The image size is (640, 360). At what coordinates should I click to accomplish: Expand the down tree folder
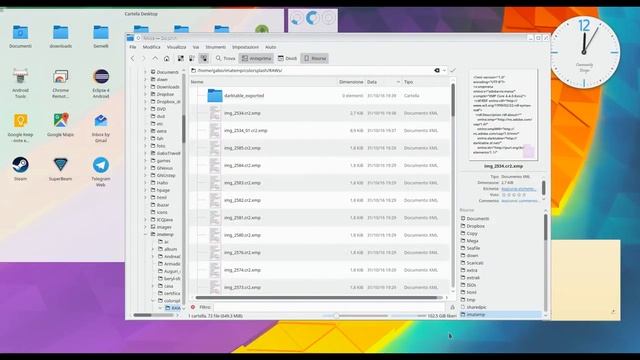point(145,79)
